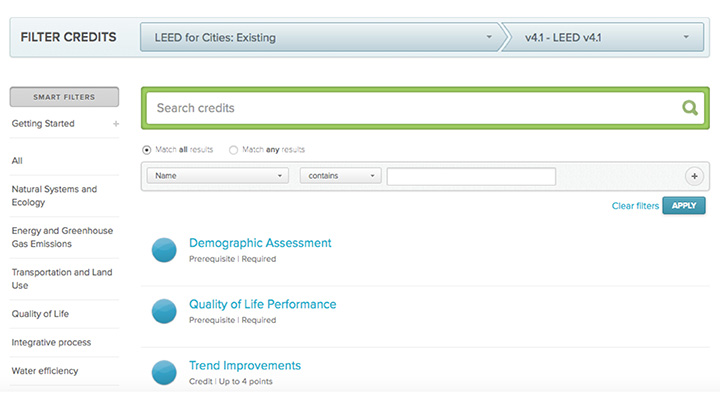Open the Name filter field dropdown
This screenshot has width=720, height=405.
pos(218,176)
